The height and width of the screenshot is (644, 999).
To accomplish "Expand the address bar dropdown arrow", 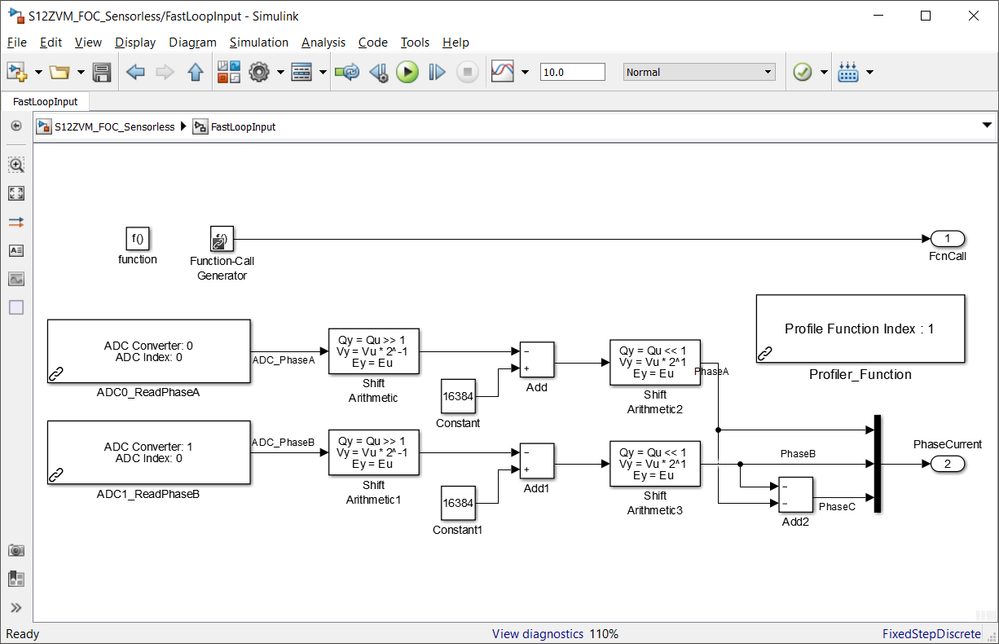I will [987, 125].
